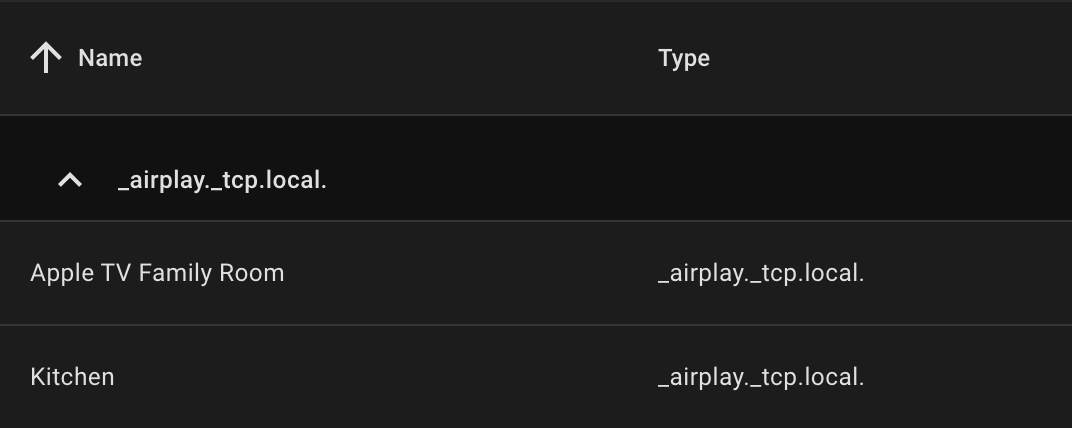Sort the table by Type column

click(684, 58)
